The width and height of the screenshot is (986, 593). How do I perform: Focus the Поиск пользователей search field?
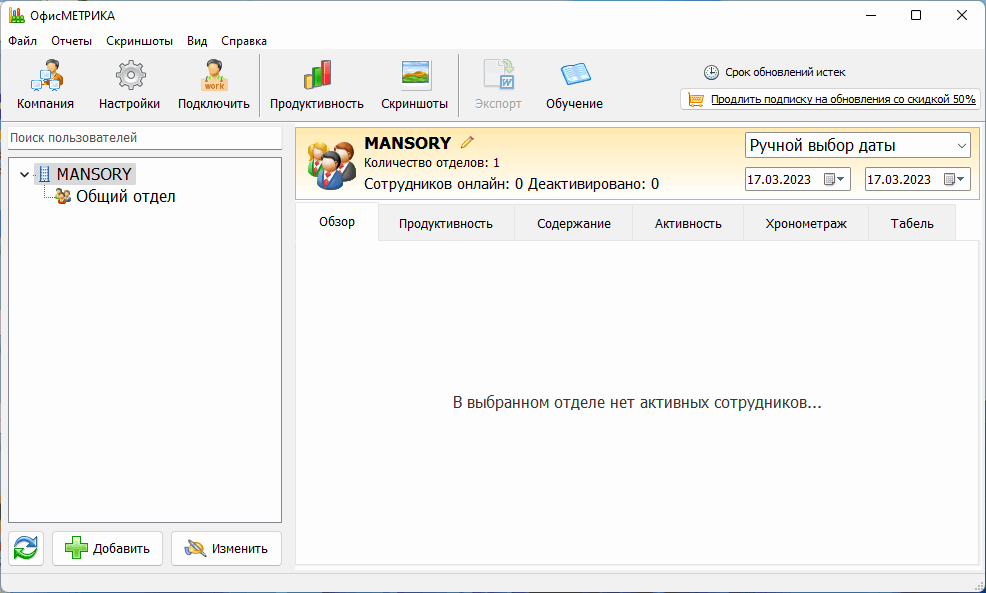click(145, 138)
